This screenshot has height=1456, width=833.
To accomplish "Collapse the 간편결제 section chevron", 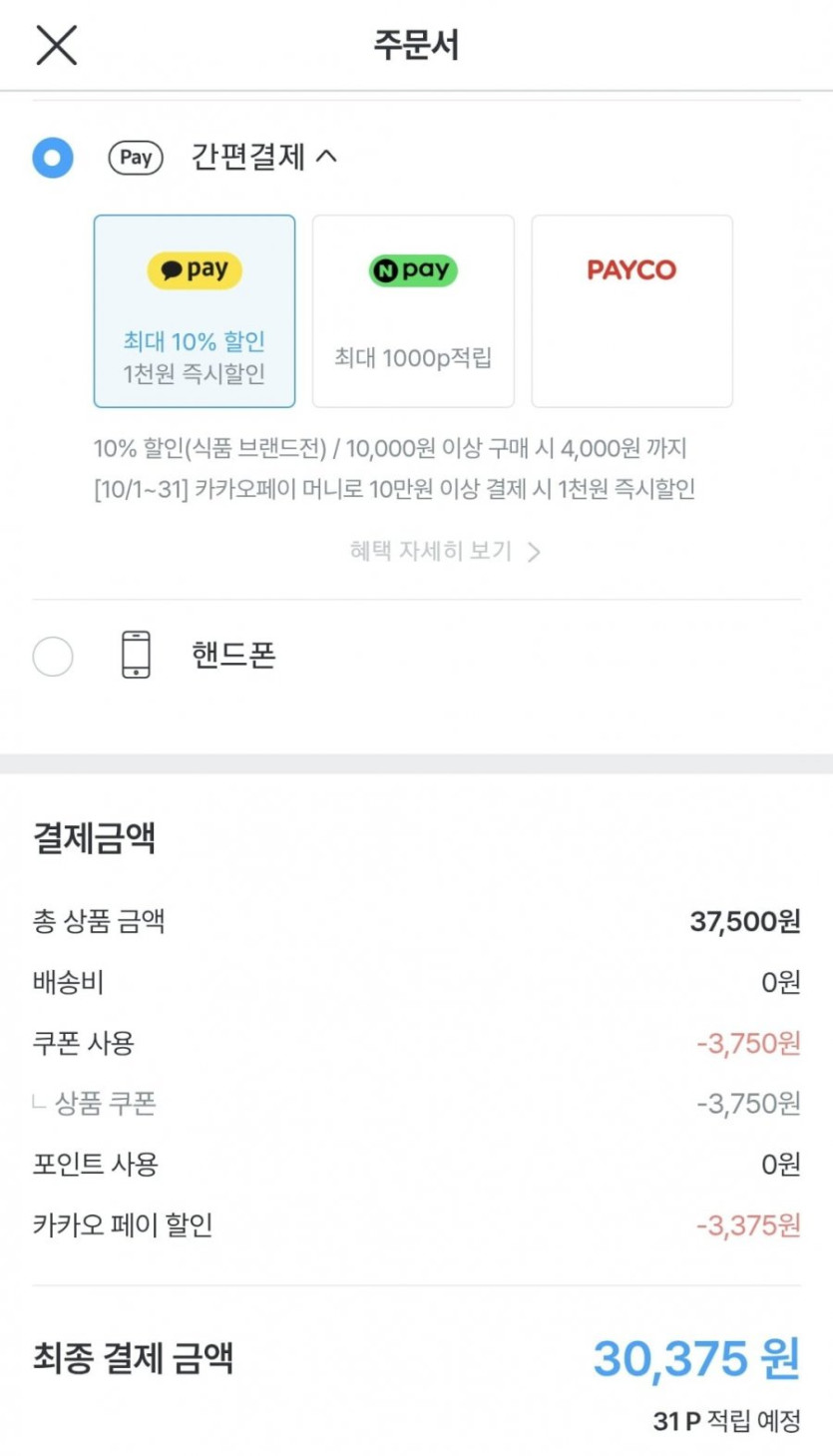I will [326, 157].
